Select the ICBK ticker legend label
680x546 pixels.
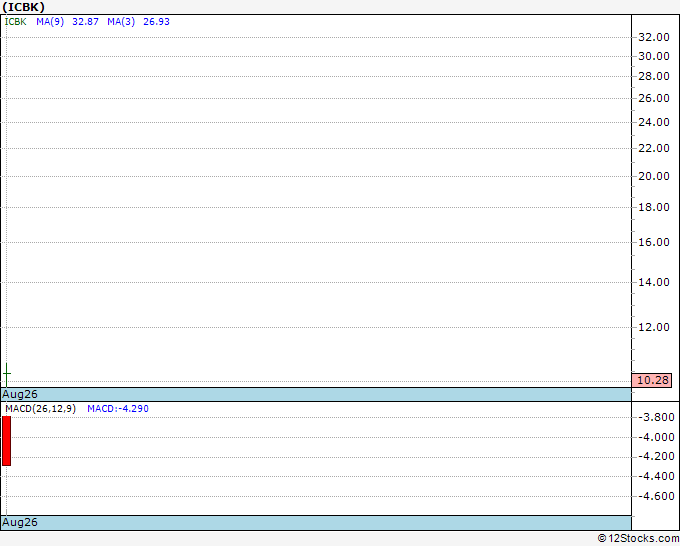(x=16, y=22)
